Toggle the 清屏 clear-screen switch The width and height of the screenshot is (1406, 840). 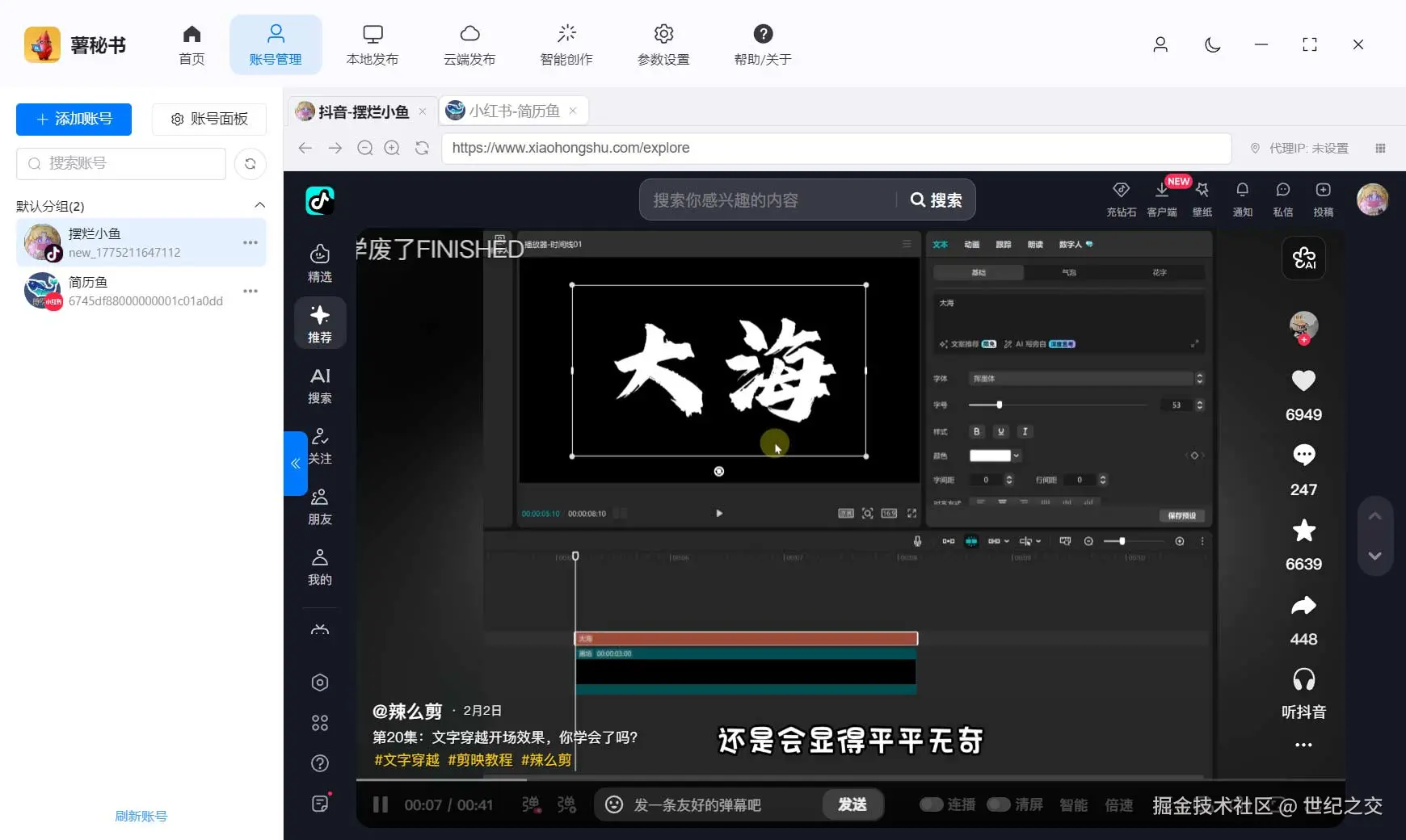point(1000,804)
